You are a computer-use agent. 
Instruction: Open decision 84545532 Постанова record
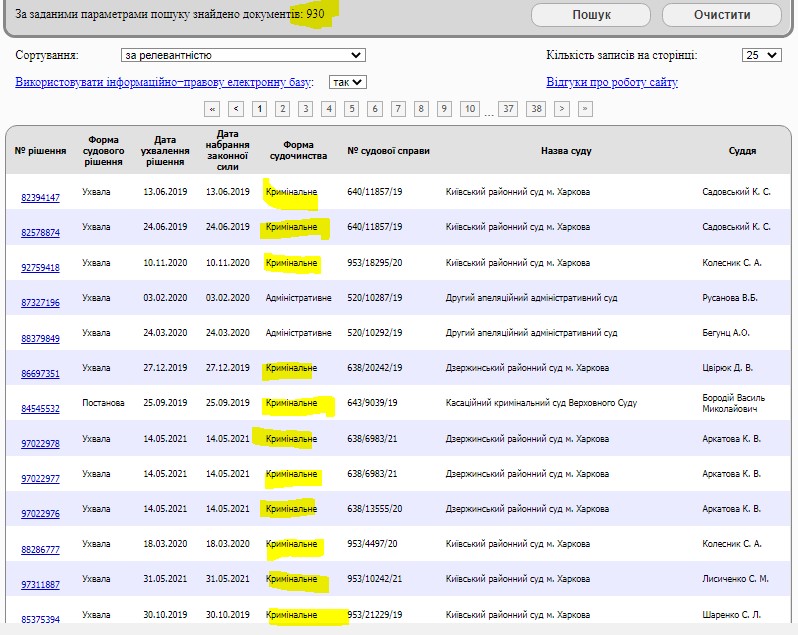tap(40, 409)
